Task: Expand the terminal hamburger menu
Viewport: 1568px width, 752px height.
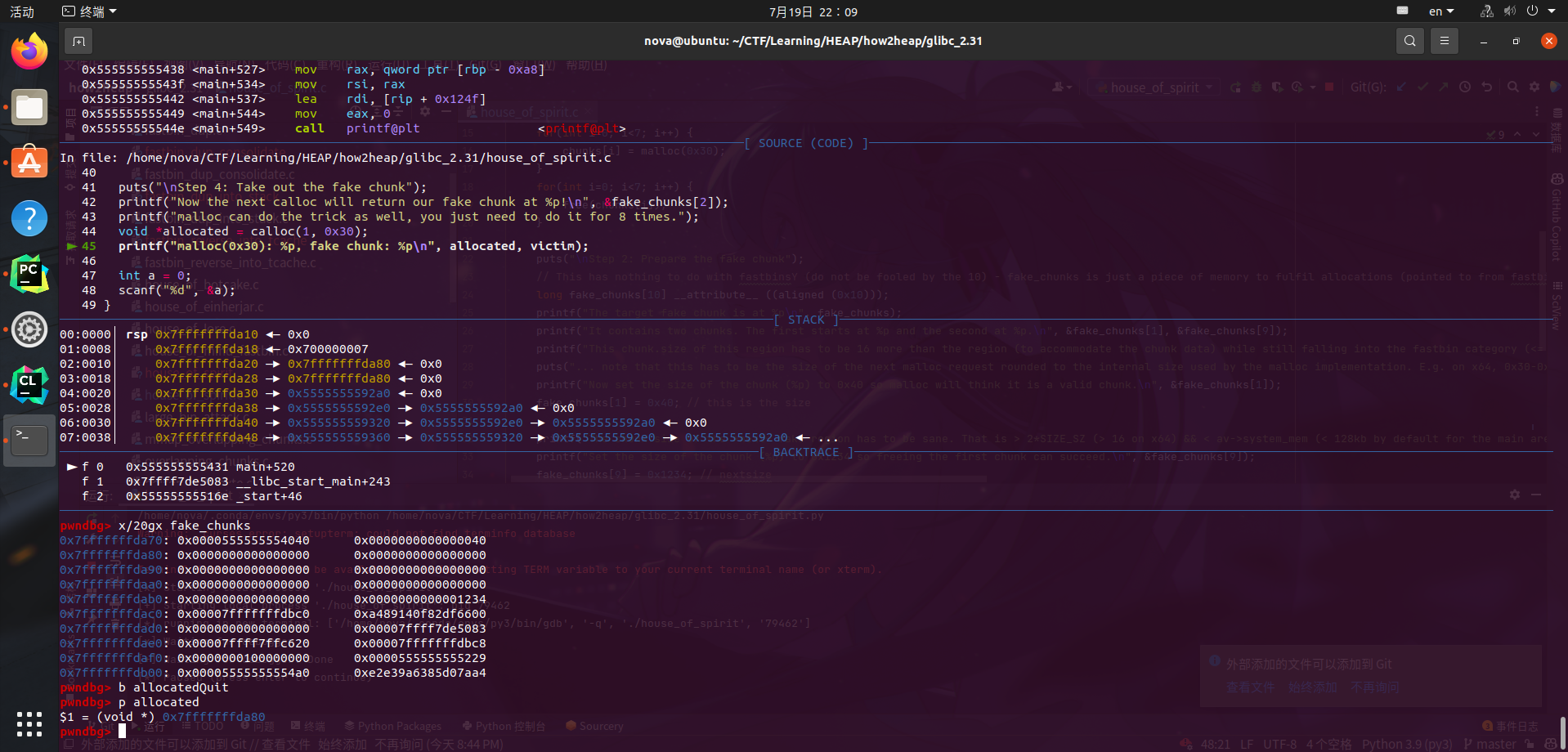Action: 1445,41
